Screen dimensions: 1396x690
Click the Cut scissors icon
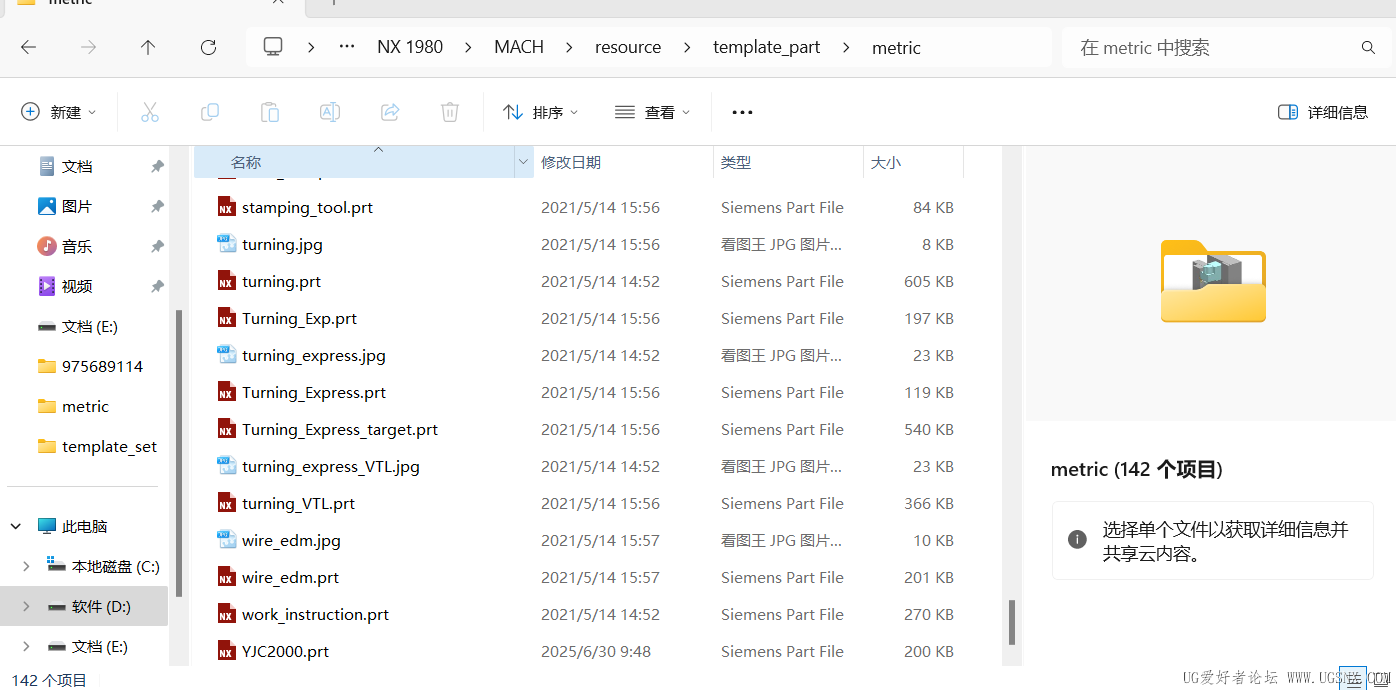pos(150,112)
